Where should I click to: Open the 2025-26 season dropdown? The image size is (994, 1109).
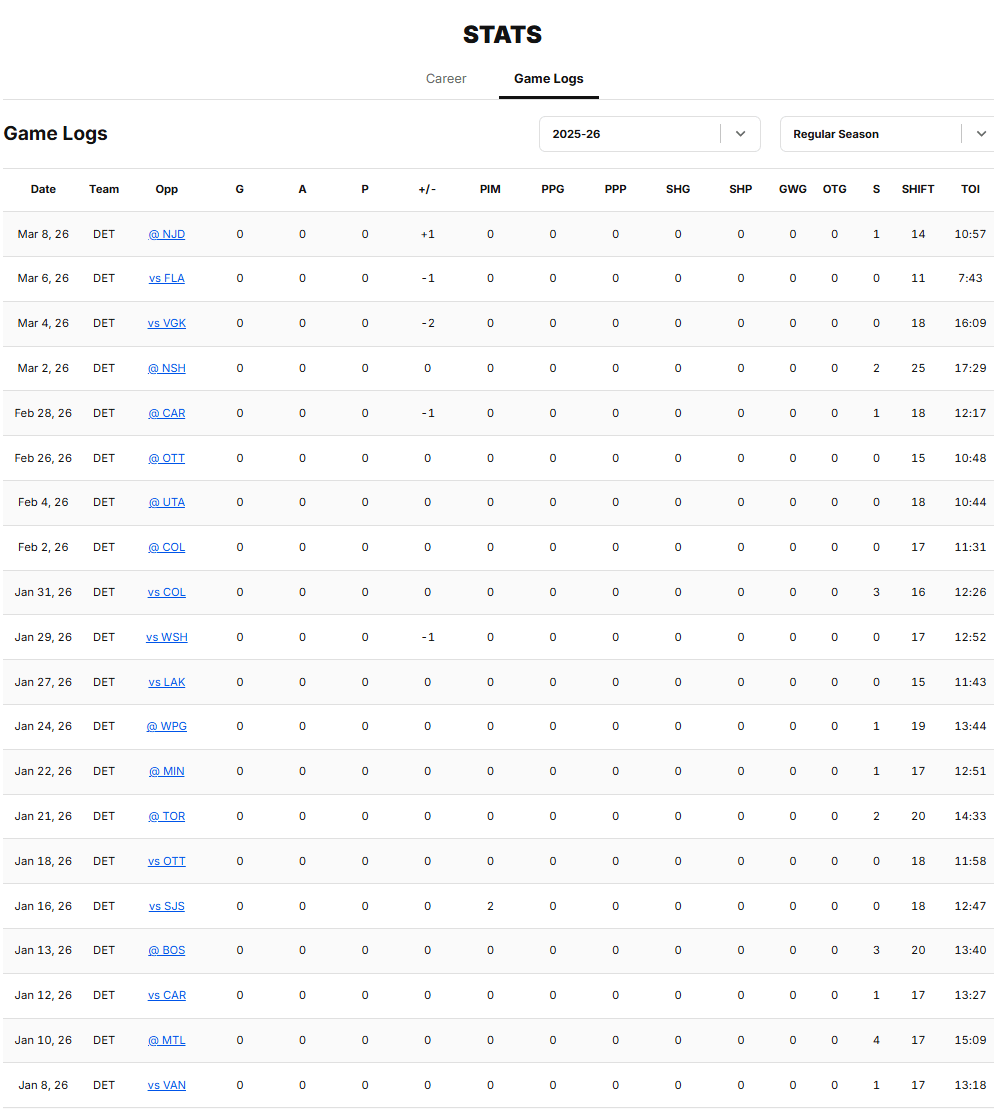pos(630,134)
